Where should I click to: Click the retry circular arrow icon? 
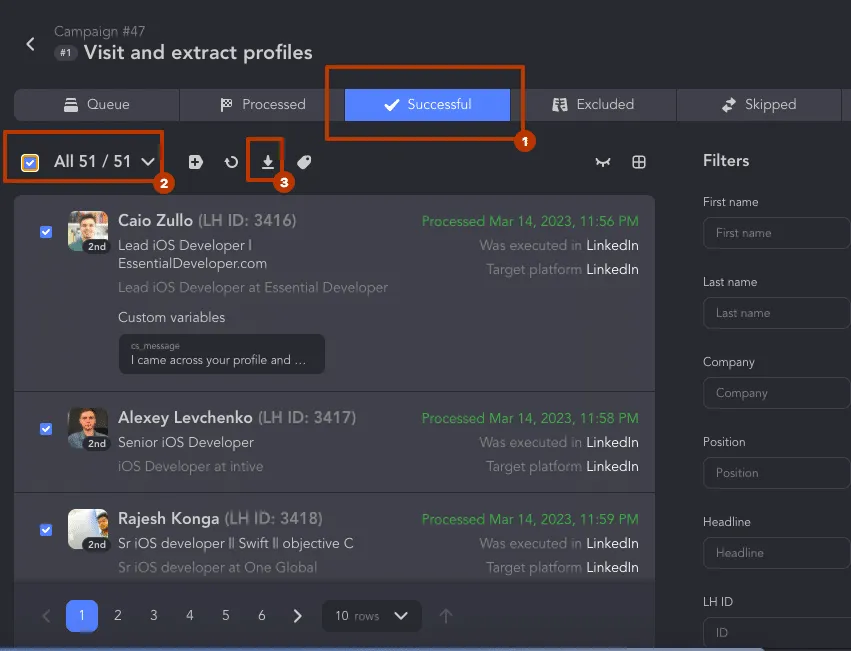coord(232,162)
